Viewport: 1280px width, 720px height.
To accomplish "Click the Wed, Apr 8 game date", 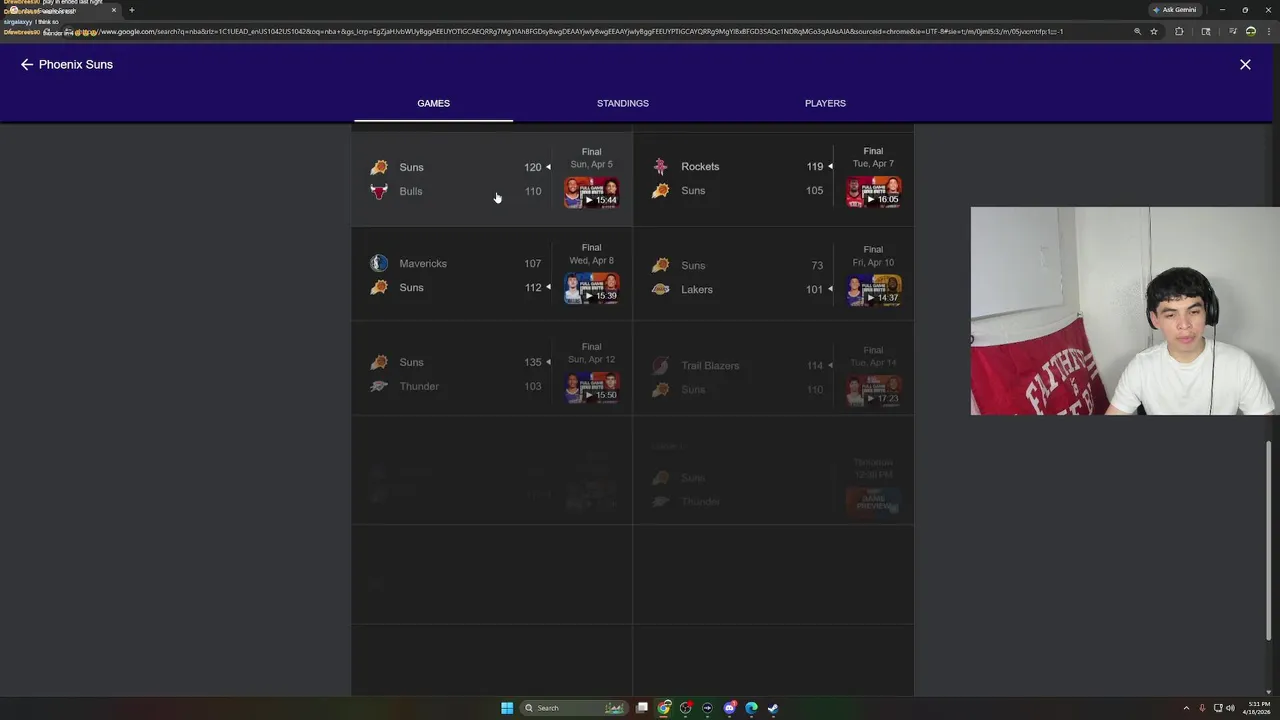I will tap(592, 261).
